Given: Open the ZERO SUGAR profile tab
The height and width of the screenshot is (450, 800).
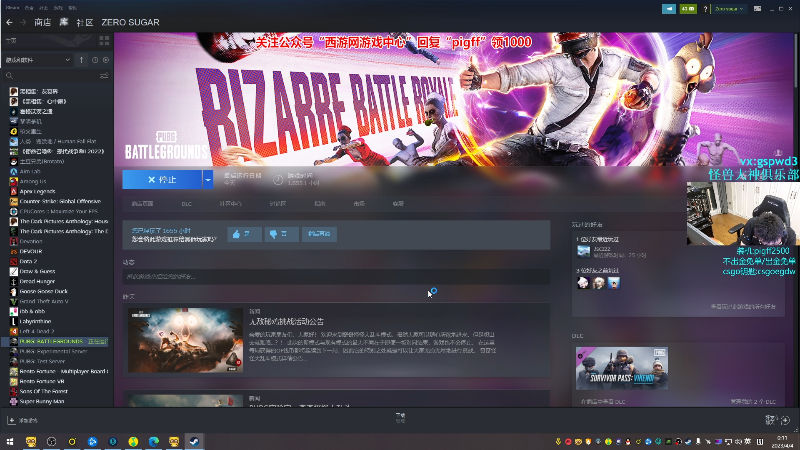Looking at the screenshot, I should coord(130,22).
